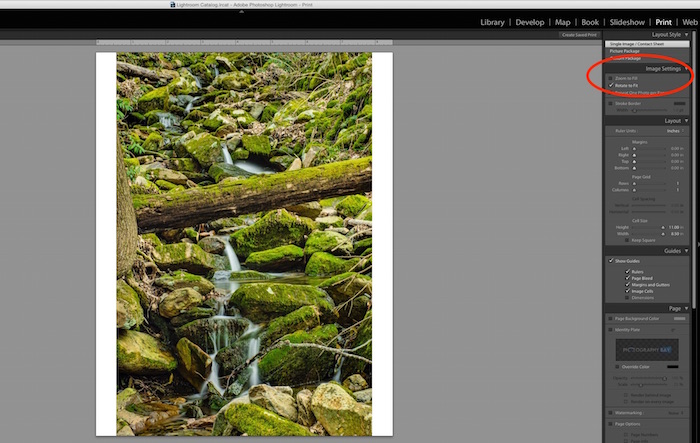This screenshot has height=443, width=700.
Task: Click the Create Saved Print button
Action: [579, 35]
